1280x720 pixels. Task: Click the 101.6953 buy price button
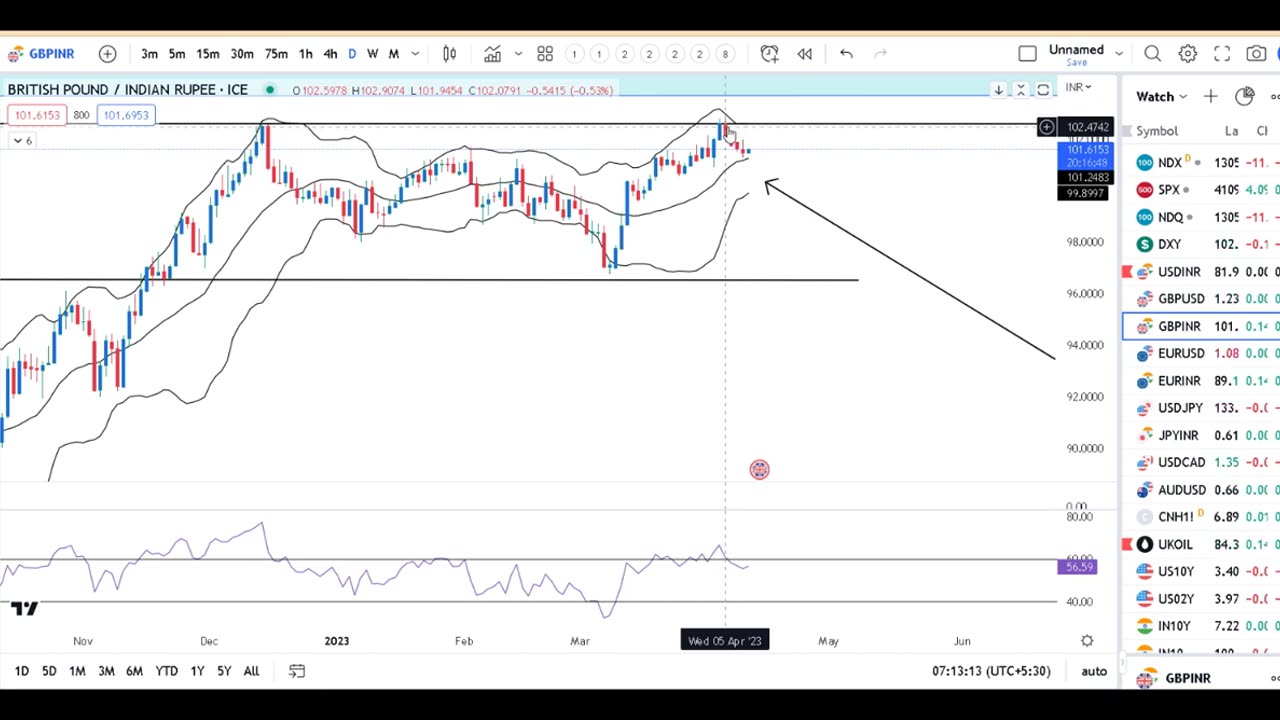(126, 115)
